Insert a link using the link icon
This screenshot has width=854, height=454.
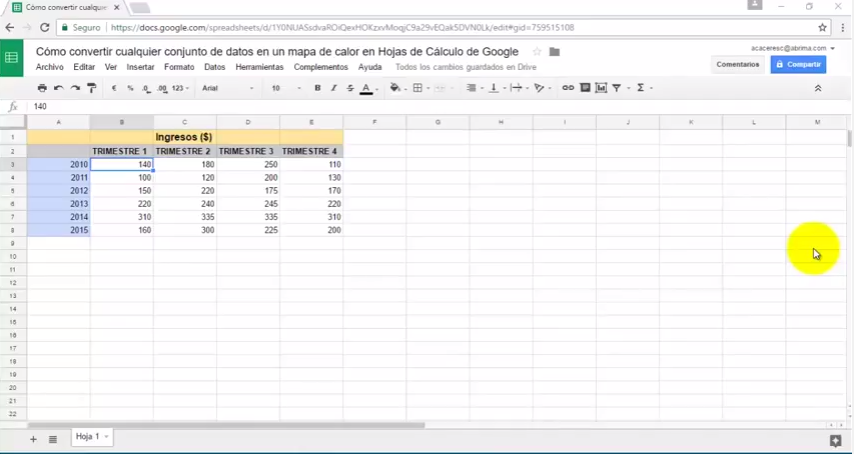pyautogui.click(x=568, y=88)
